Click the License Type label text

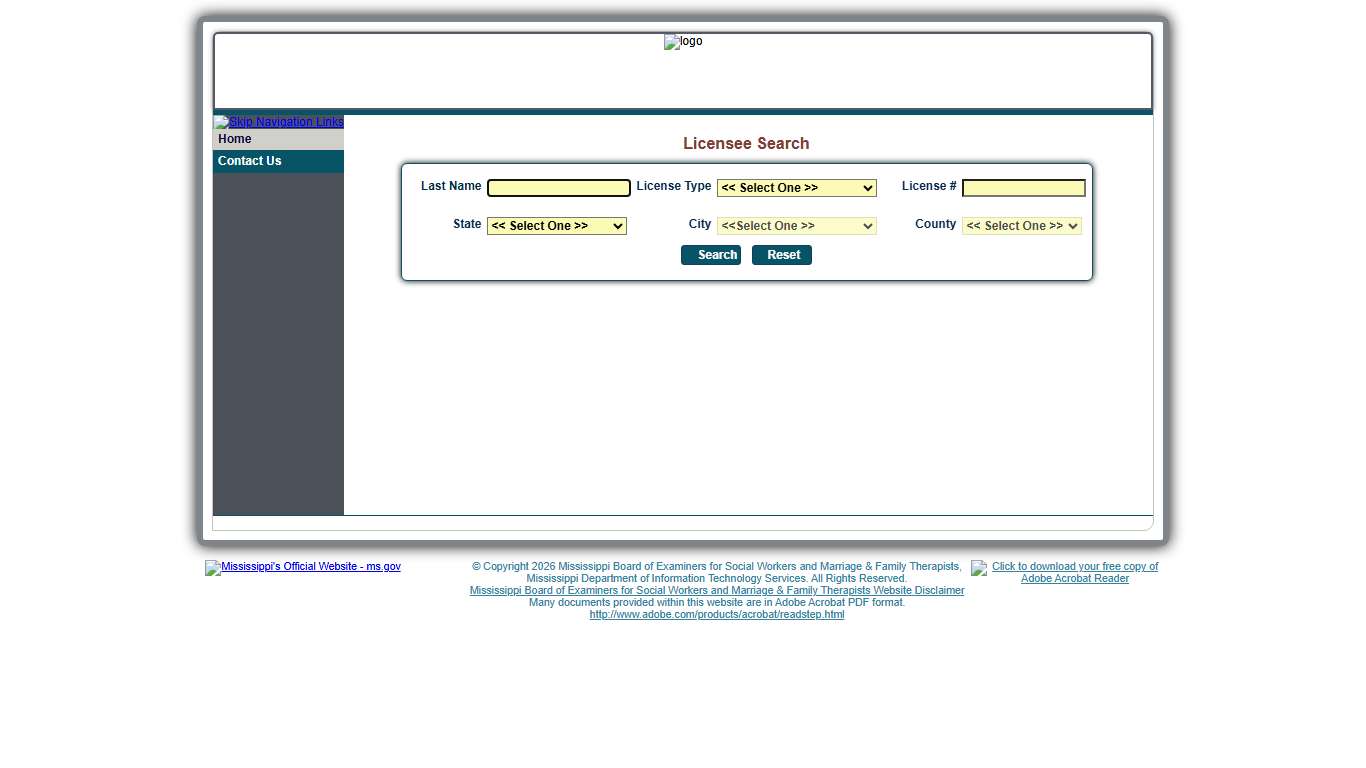[673, 186]
